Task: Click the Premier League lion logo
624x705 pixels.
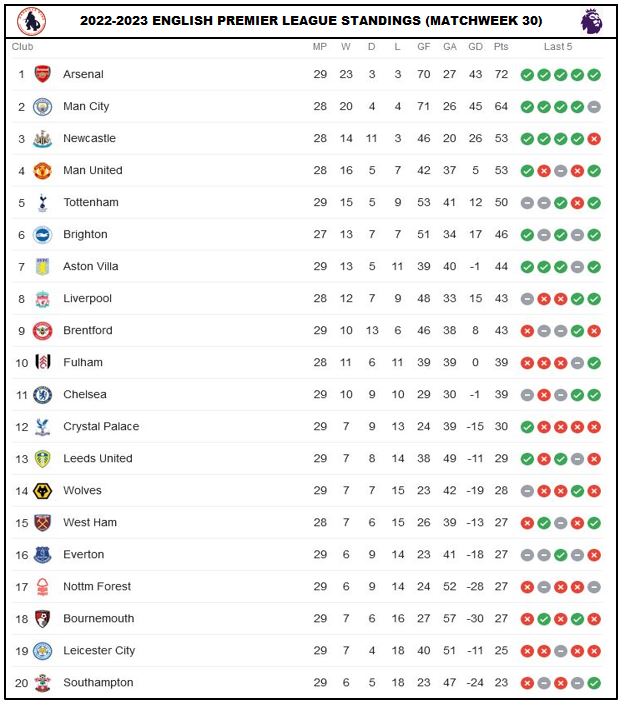Action: pyautogui.click(x=592, y=21)
